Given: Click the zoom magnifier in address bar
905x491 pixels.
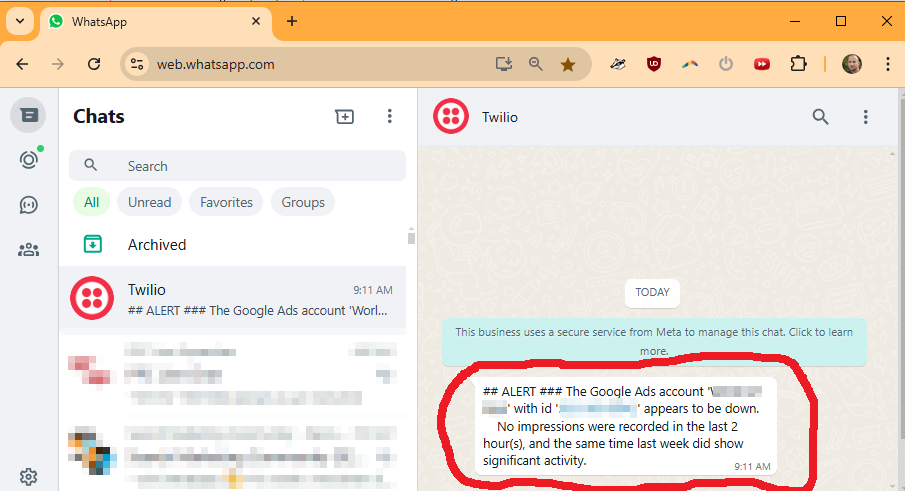Looking at the screenshot, I should (x=536, y=64).
